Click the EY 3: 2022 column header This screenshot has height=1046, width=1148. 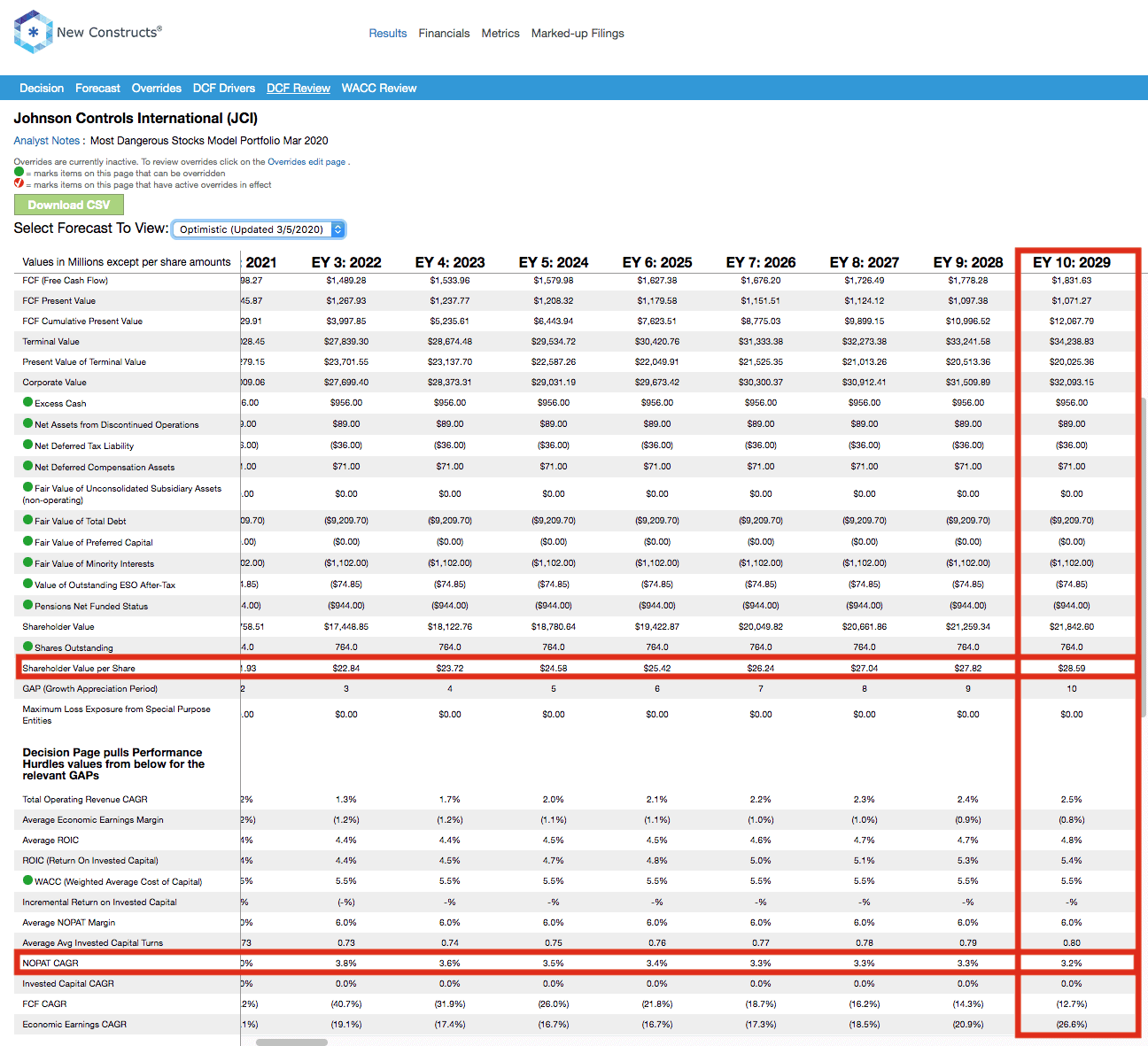[x=346, y=262]
